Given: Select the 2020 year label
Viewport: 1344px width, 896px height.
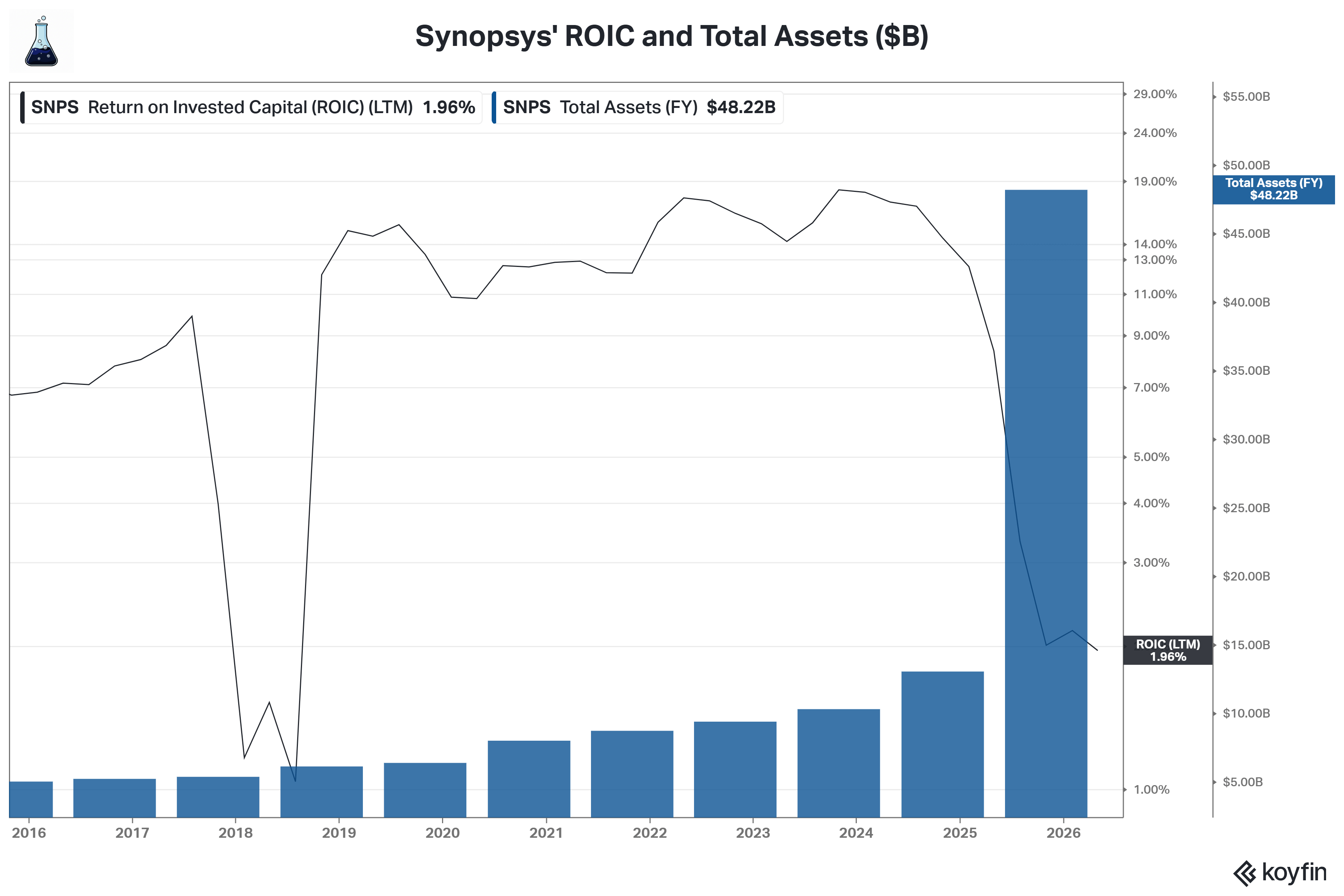Looking at the screenshot, I should coord(442,833).
